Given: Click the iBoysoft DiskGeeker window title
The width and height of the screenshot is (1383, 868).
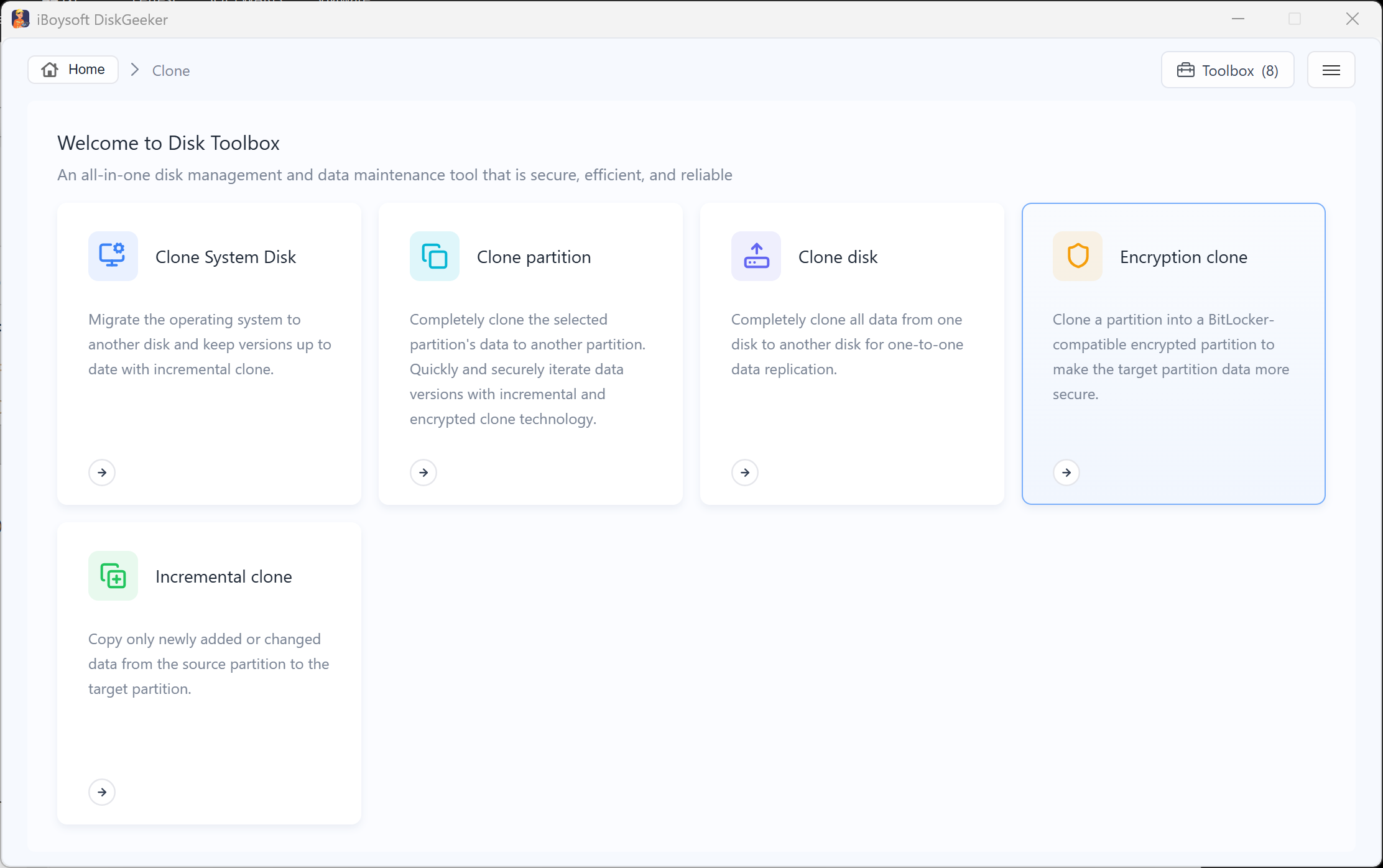Looking at the screenshot, I should point(102,20).
